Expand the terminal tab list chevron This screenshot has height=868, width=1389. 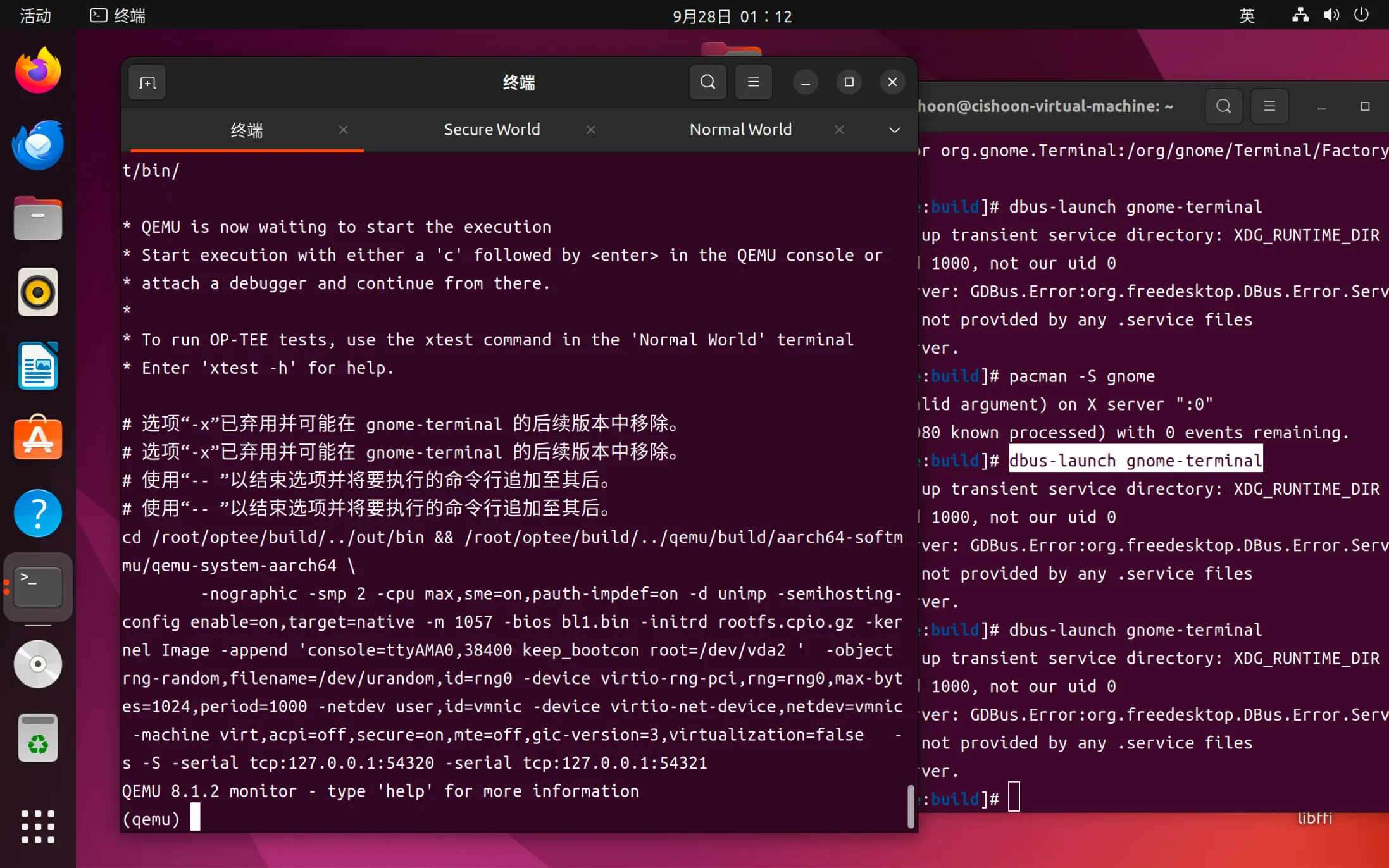click(894, 130)
